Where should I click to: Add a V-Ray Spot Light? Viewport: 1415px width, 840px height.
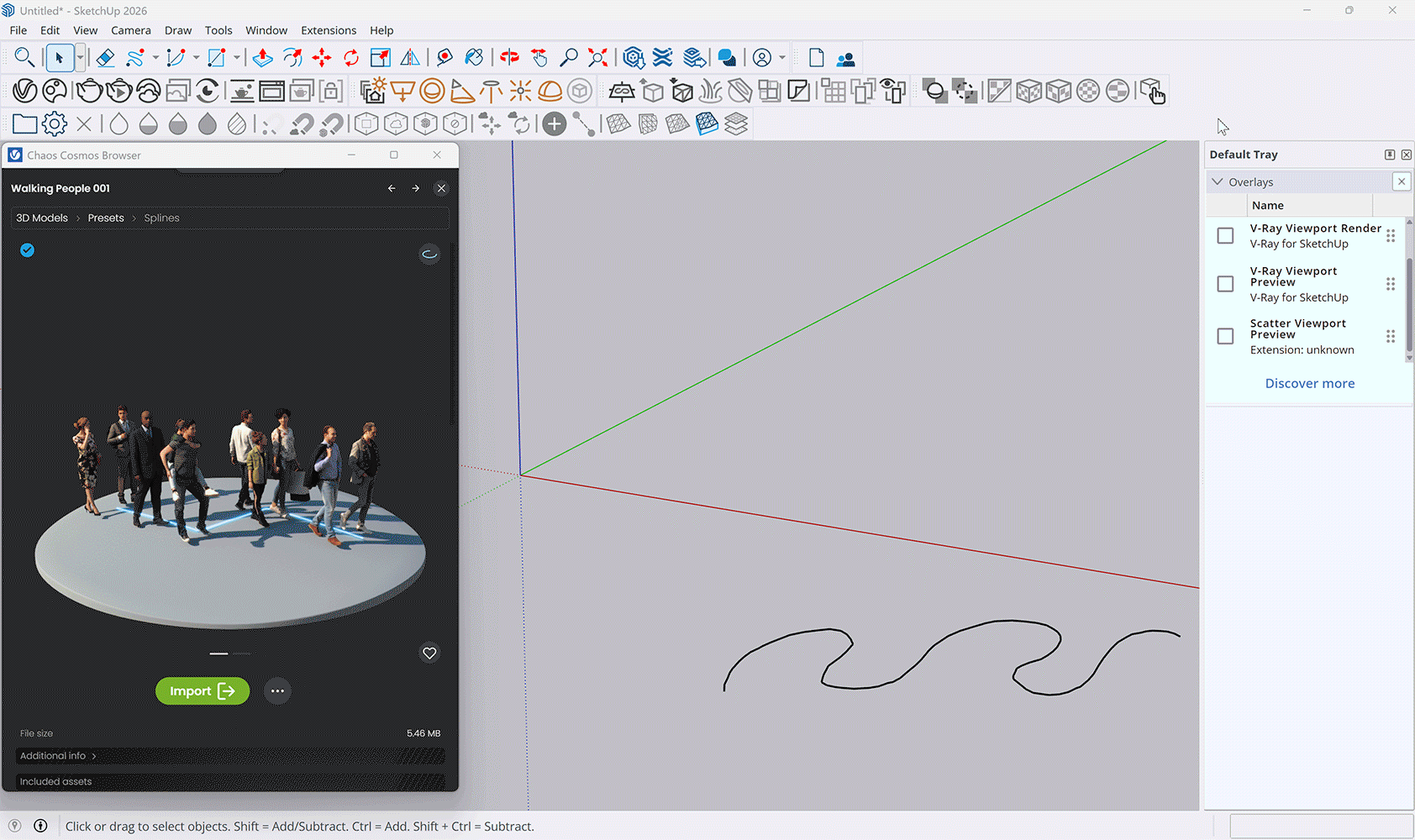click(x=461, y=91)
